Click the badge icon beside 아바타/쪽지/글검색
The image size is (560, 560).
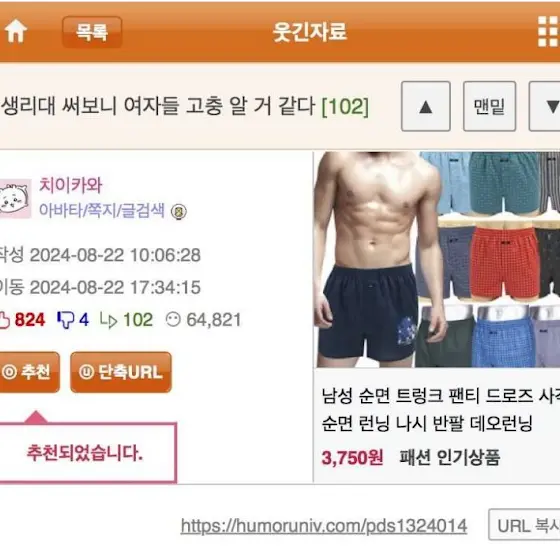(179, 211)
